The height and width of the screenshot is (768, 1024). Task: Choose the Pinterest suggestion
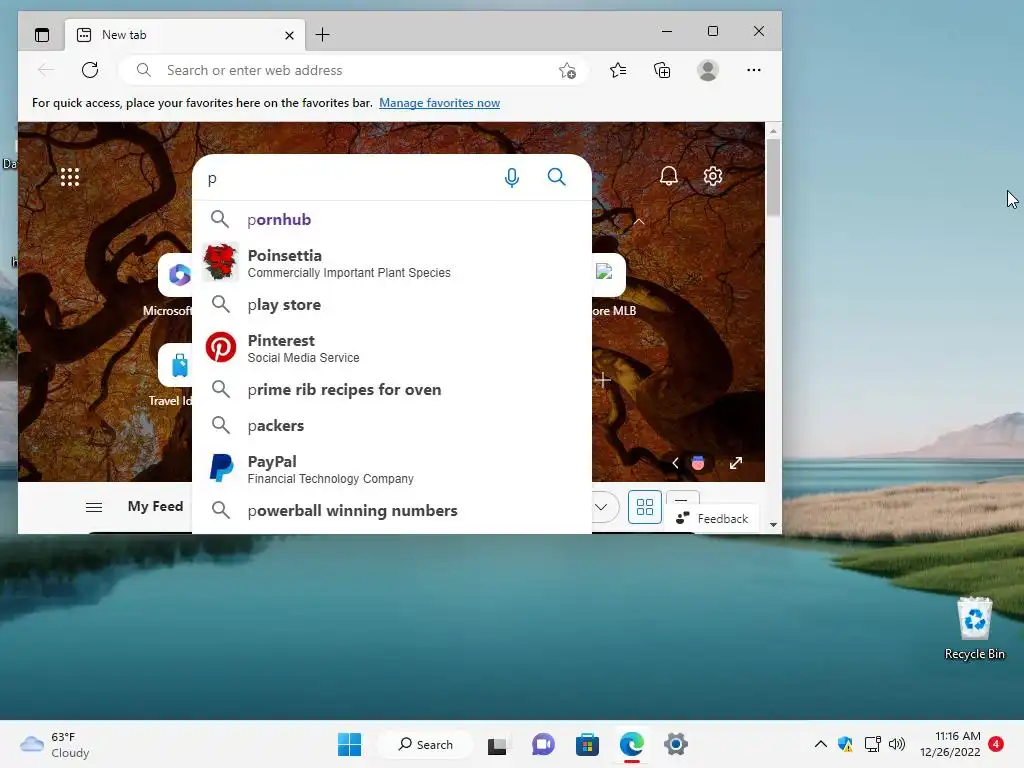pos(392,347)
